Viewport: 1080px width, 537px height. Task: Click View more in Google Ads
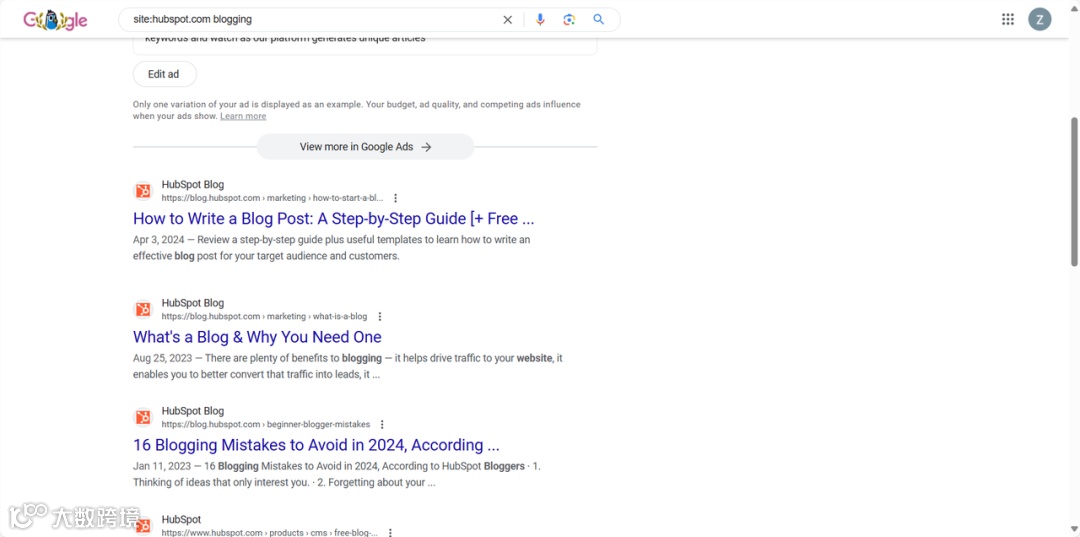click(x=365, y=147)
